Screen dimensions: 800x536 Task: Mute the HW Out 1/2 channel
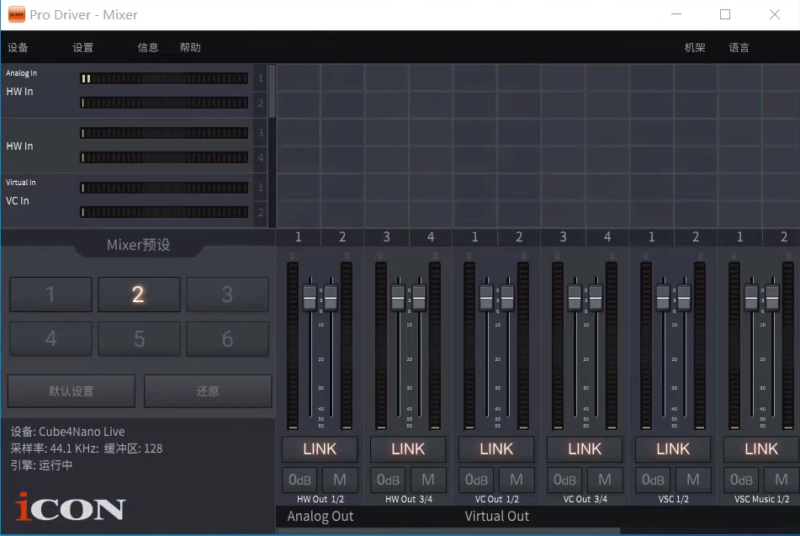click(340, 480)
